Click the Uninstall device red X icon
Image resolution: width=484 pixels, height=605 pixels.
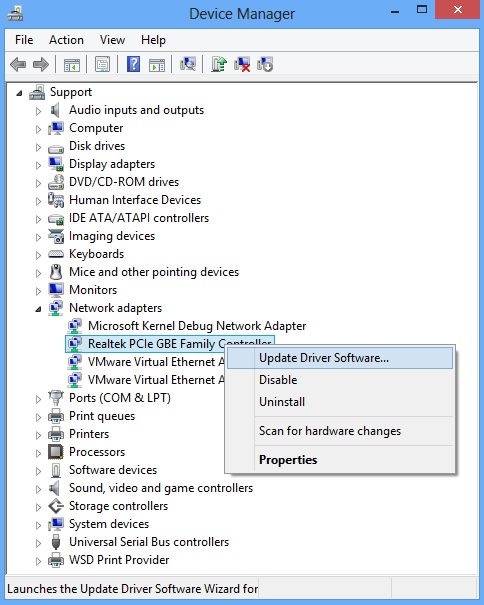point(242,64)
